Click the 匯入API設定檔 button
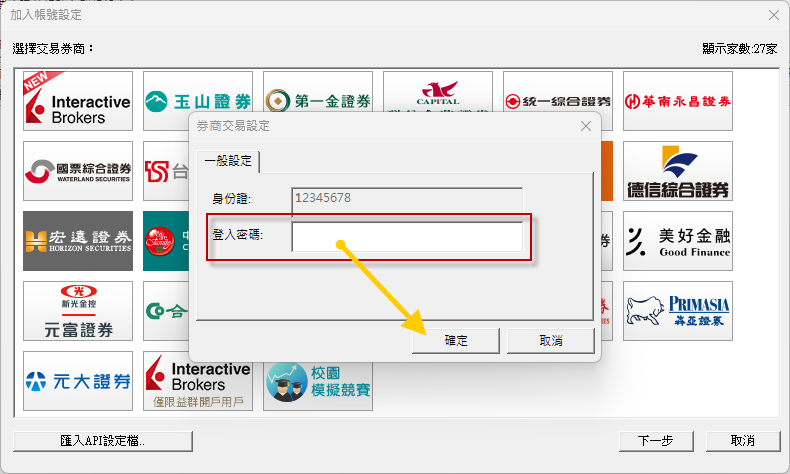This screenshot has height=474, width=790. tap(102, 441)
